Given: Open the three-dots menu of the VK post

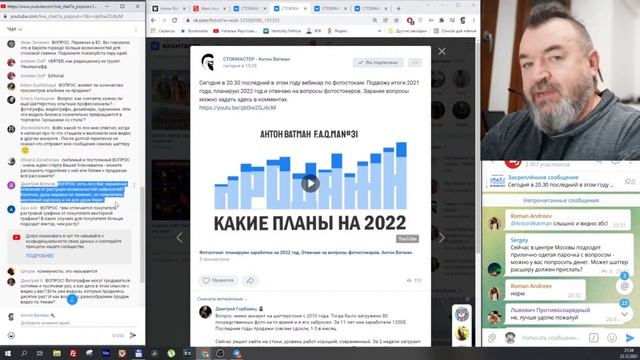Looking at the screenshot, I should (x=415, y=62).
